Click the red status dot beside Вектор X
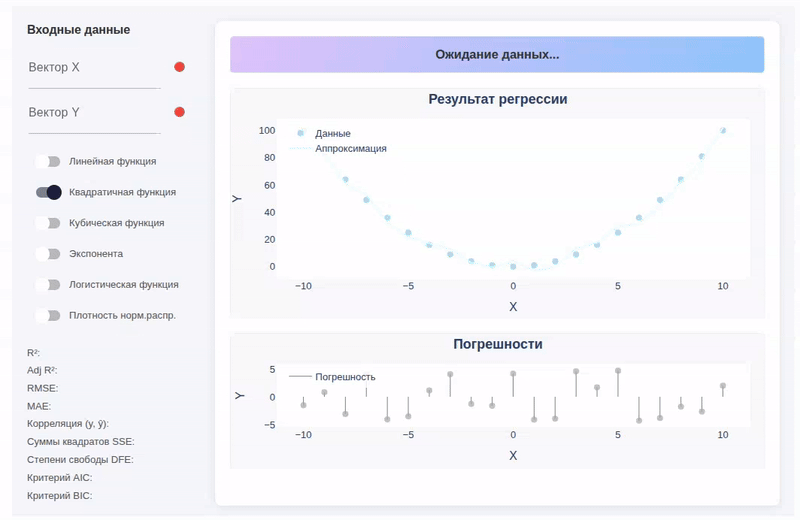 pyautogui.click(x=180, y=67)
